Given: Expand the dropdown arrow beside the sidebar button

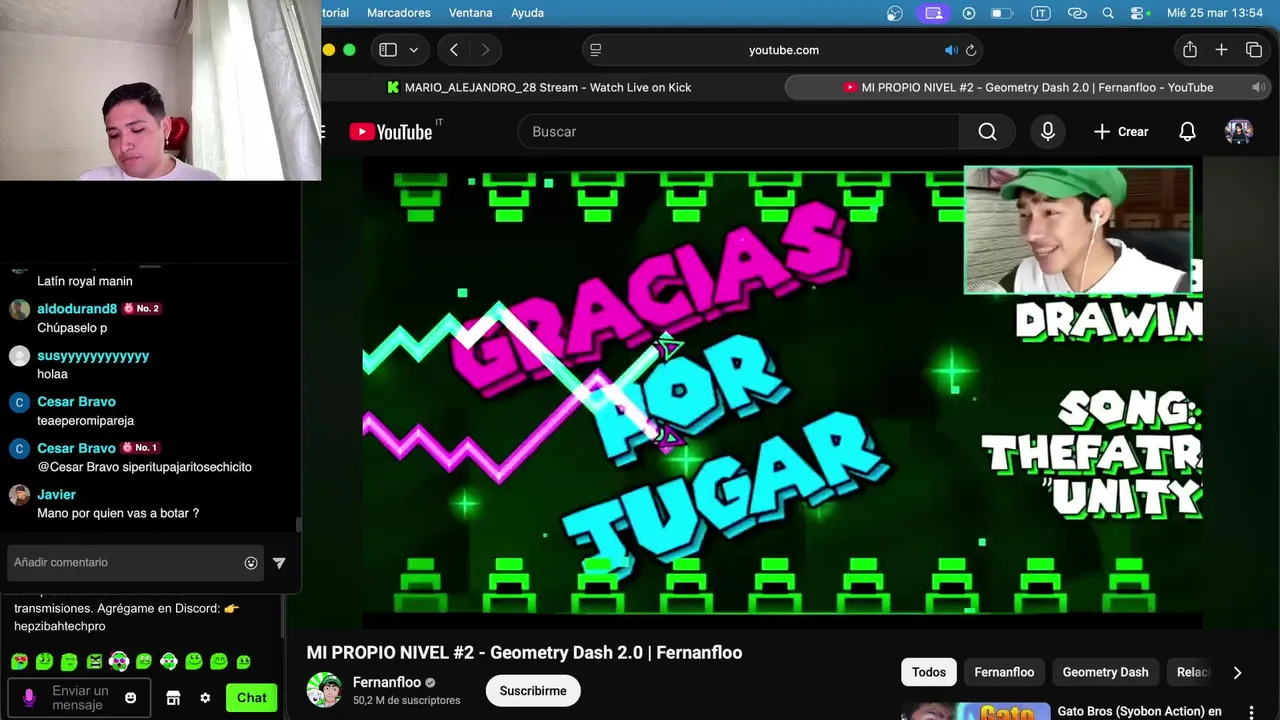Looking at the screenshot, I should click(x=413, y=50).
